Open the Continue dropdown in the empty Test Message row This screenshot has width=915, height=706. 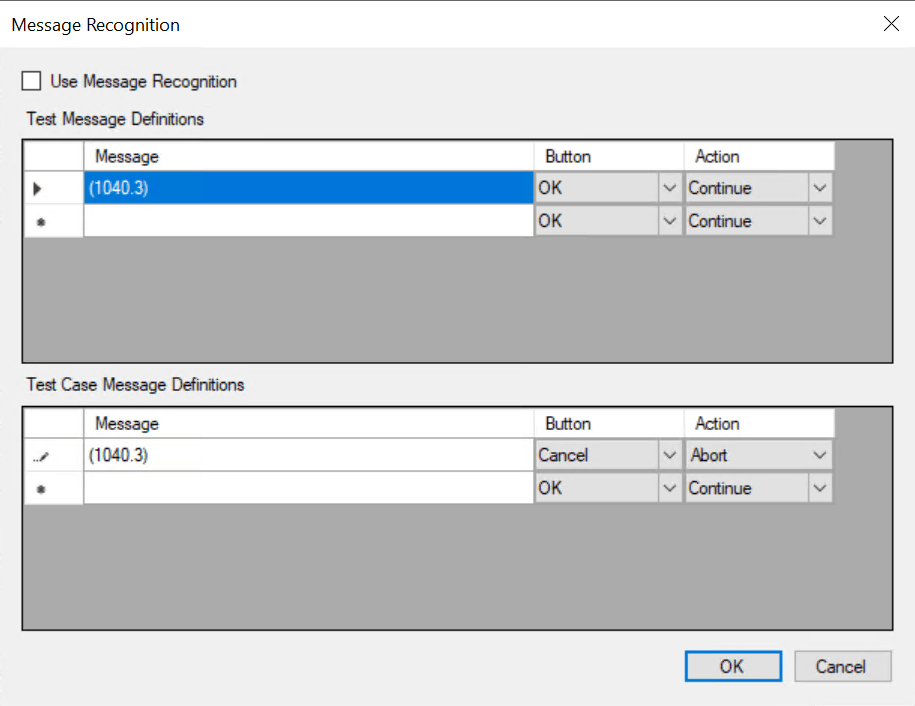(x=822, y=220)
